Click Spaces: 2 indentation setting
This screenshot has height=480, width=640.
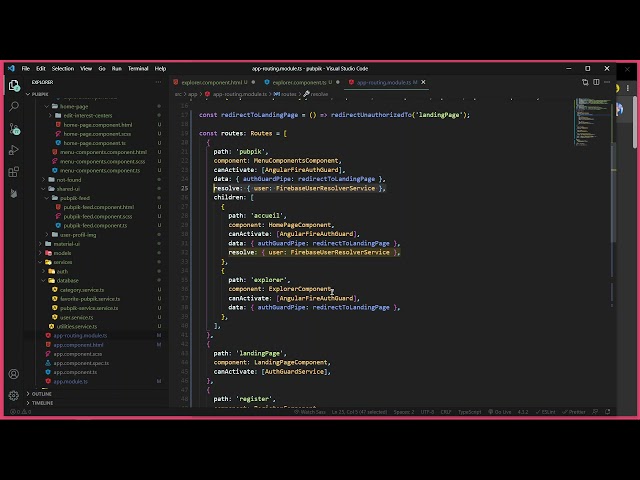(404, 412)
